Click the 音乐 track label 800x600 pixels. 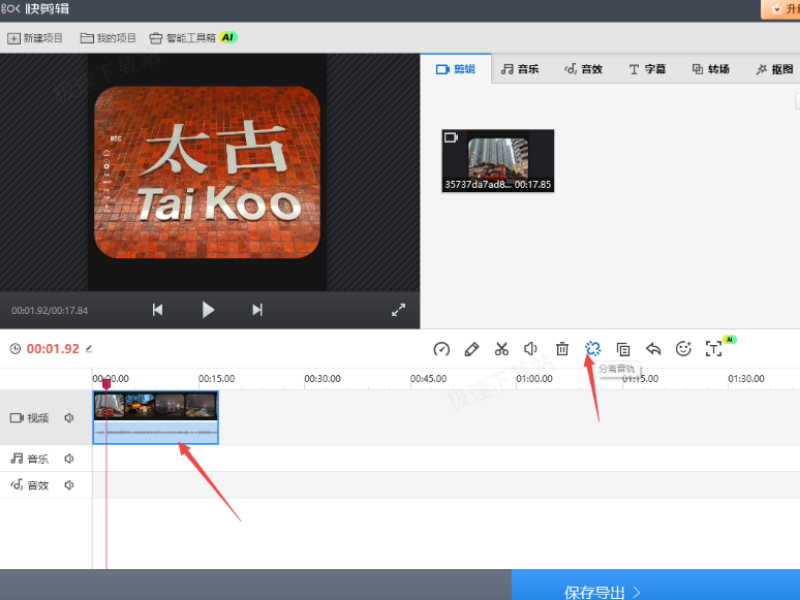(x=30, y=459)
